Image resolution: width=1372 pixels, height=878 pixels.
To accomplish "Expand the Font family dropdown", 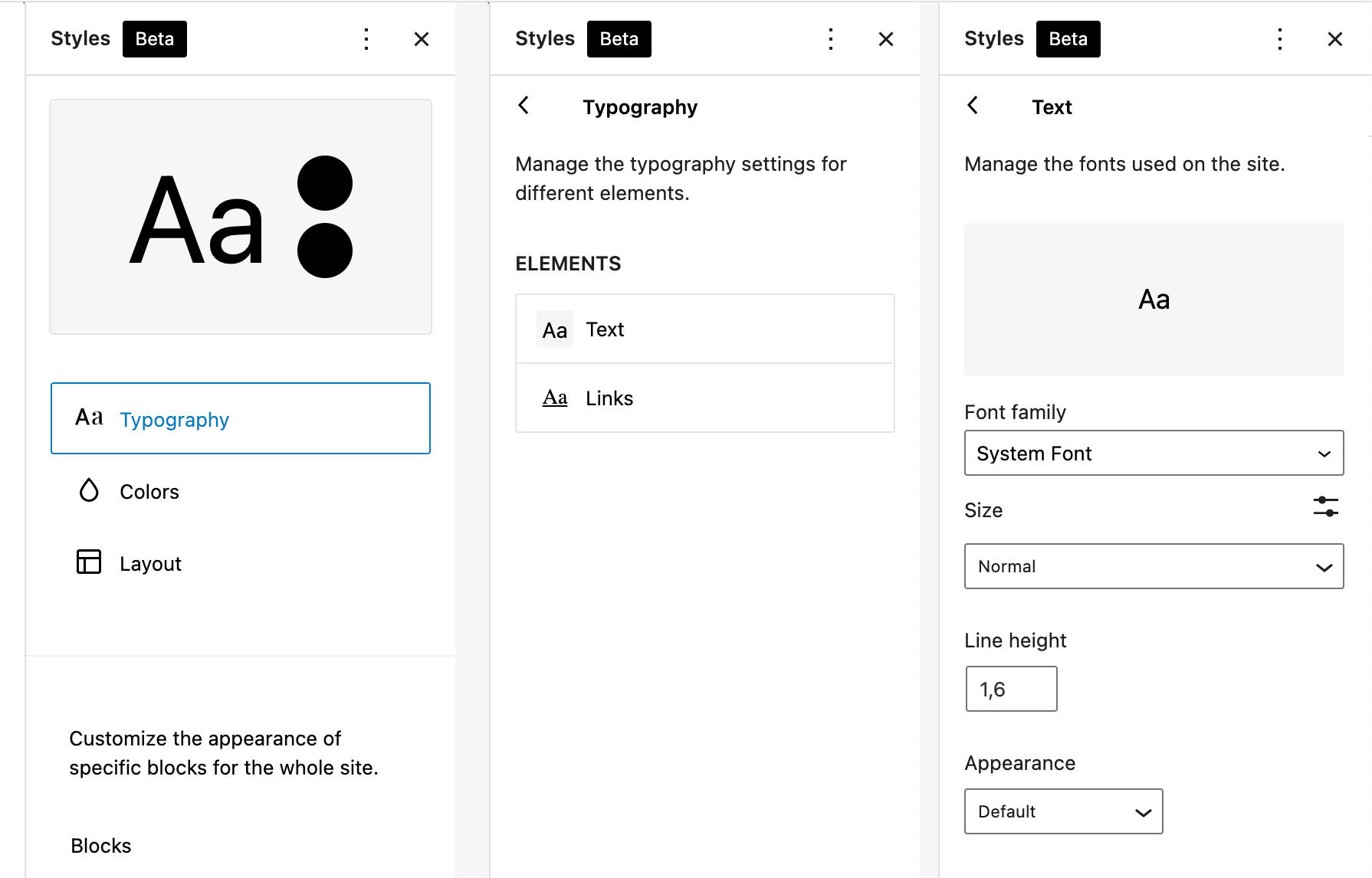I will [x=1153, y=454].
